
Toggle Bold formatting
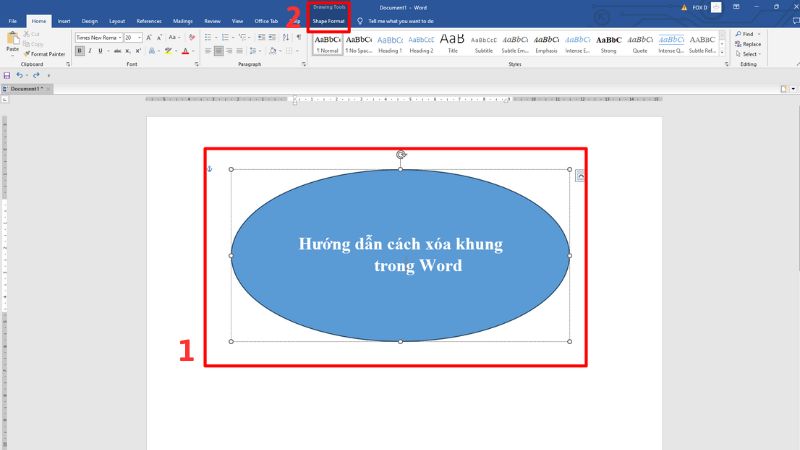pos(80,51)
